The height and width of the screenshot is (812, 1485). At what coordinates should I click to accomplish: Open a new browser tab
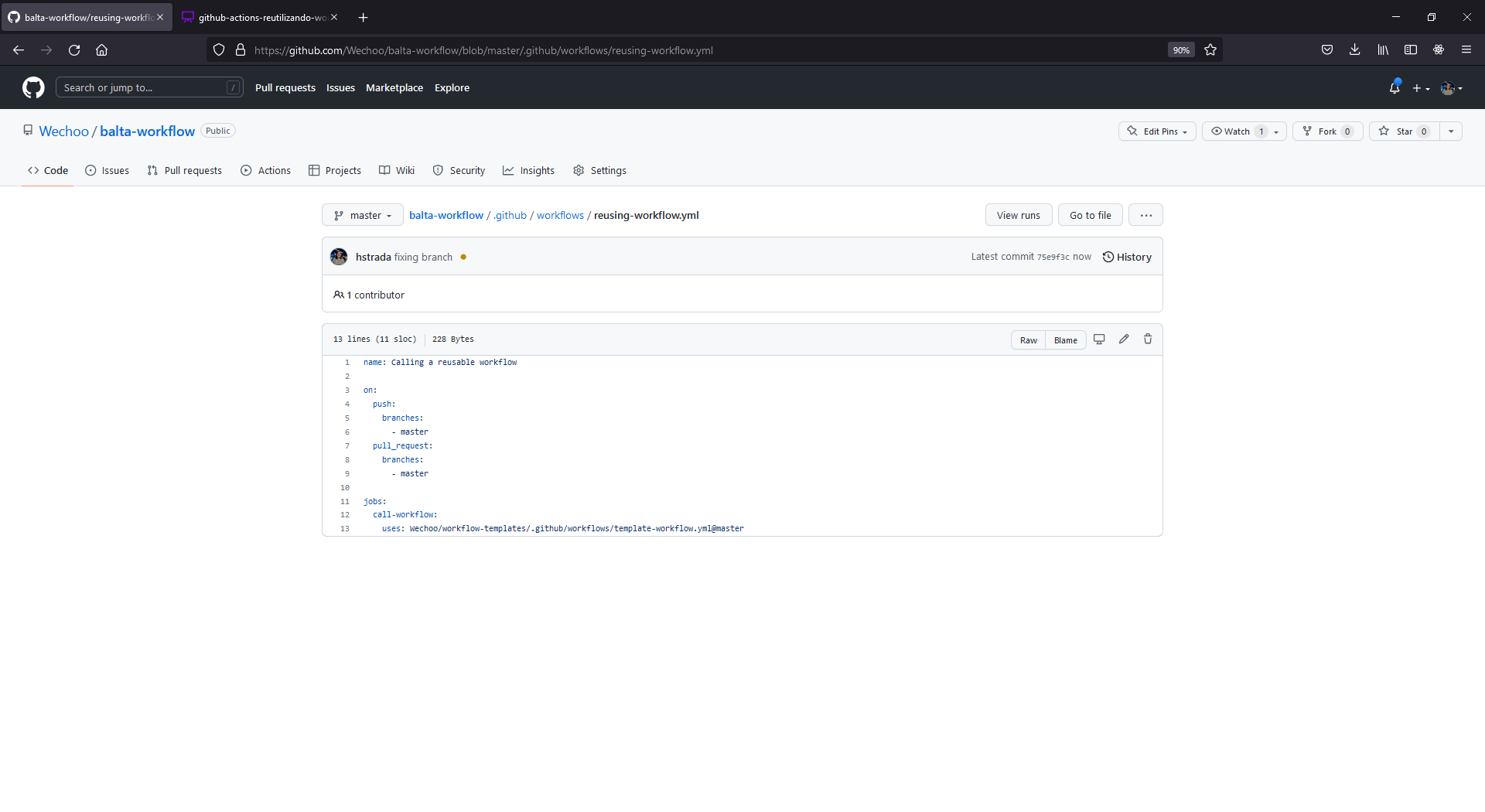pyautogui.click(x=364, y=17)
